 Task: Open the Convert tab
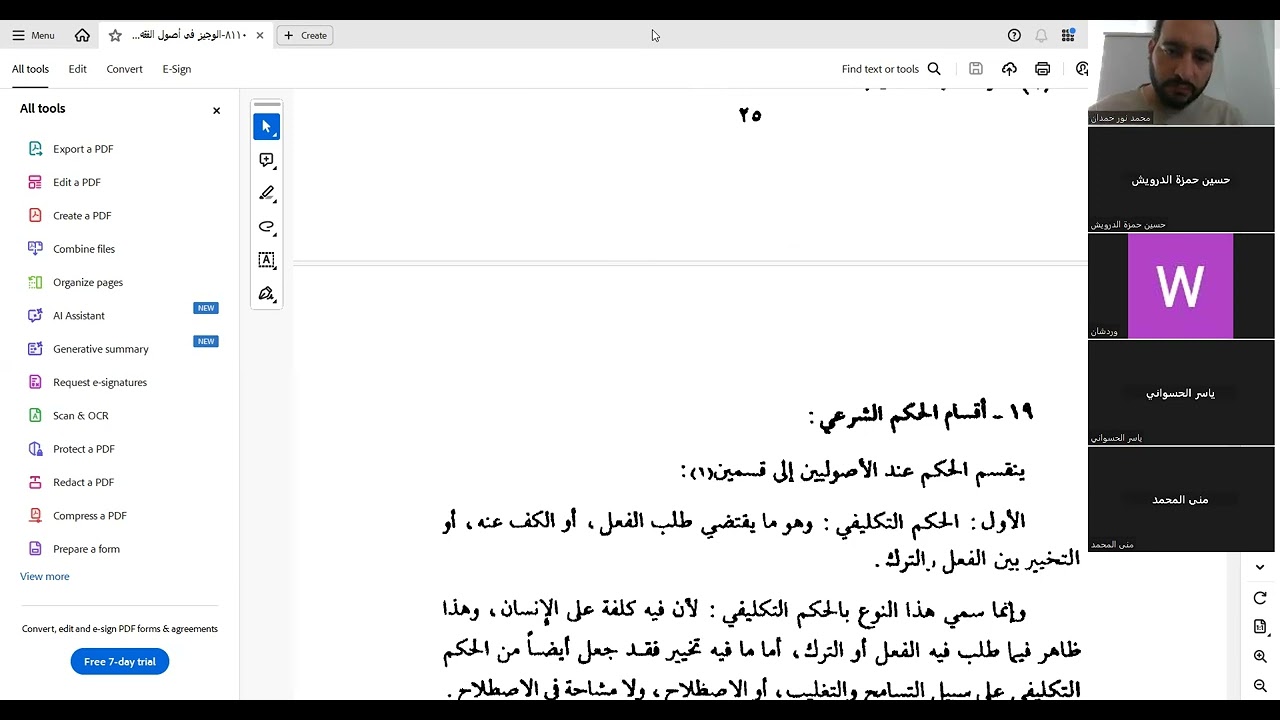pos(125,69)
